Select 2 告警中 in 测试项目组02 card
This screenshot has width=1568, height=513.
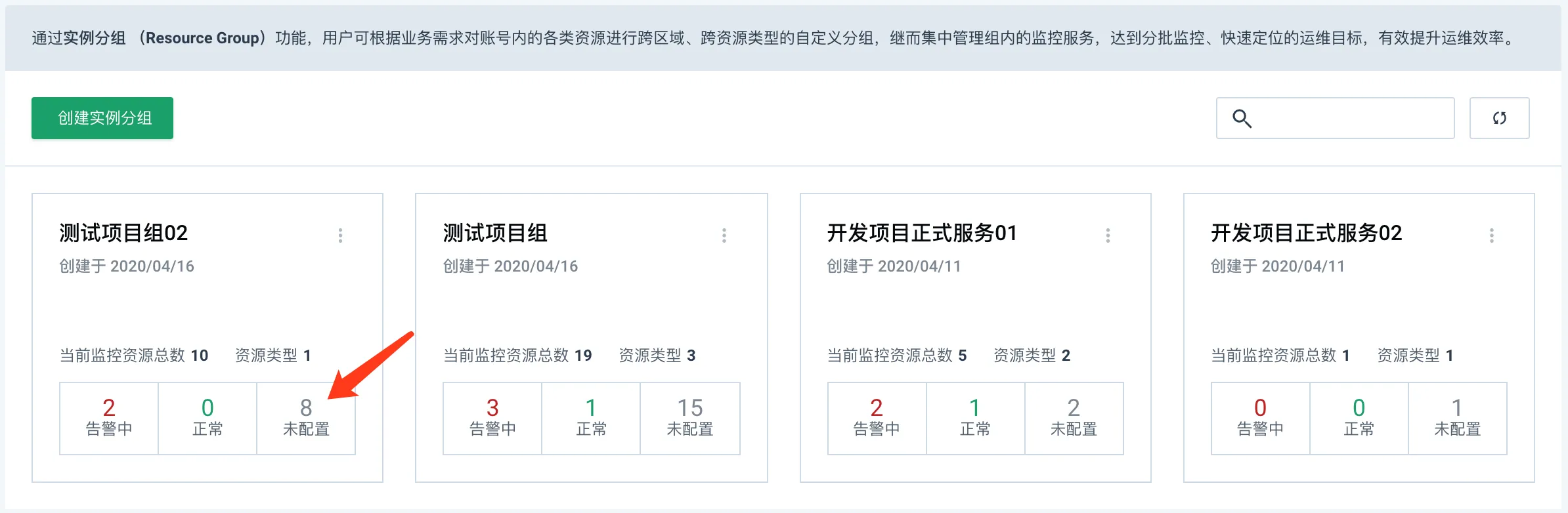[109, 418]
